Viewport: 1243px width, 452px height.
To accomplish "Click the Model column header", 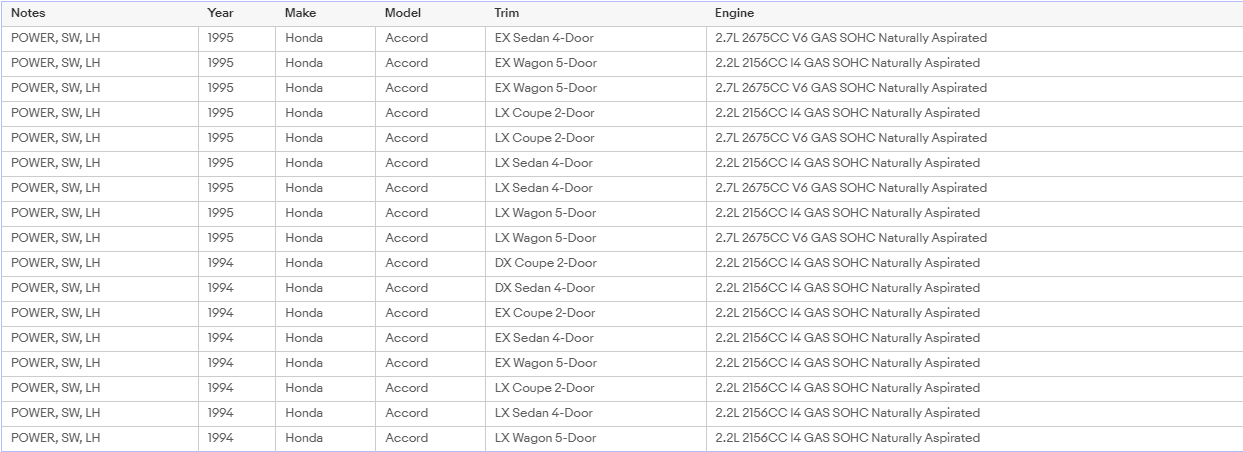I will click(431, 13).
